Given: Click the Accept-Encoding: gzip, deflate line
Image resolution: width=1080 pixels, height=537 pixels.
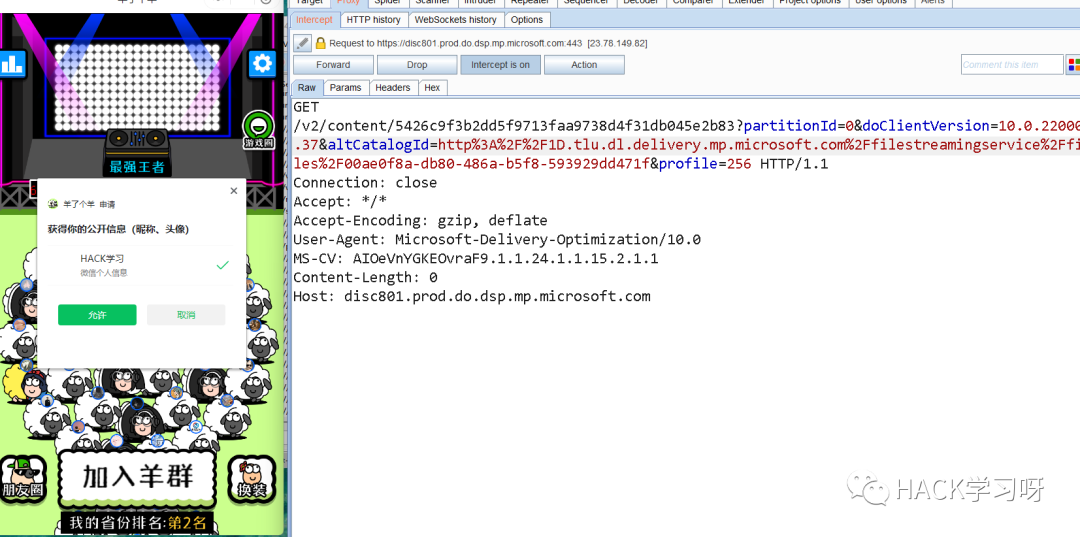Looking at the screenshot, I should (420, 221).
